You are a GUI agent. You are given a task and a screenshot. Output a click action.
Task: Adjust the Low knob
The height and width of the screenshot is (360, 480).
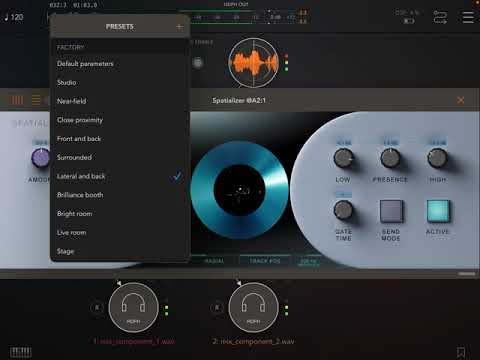point(343,158)
